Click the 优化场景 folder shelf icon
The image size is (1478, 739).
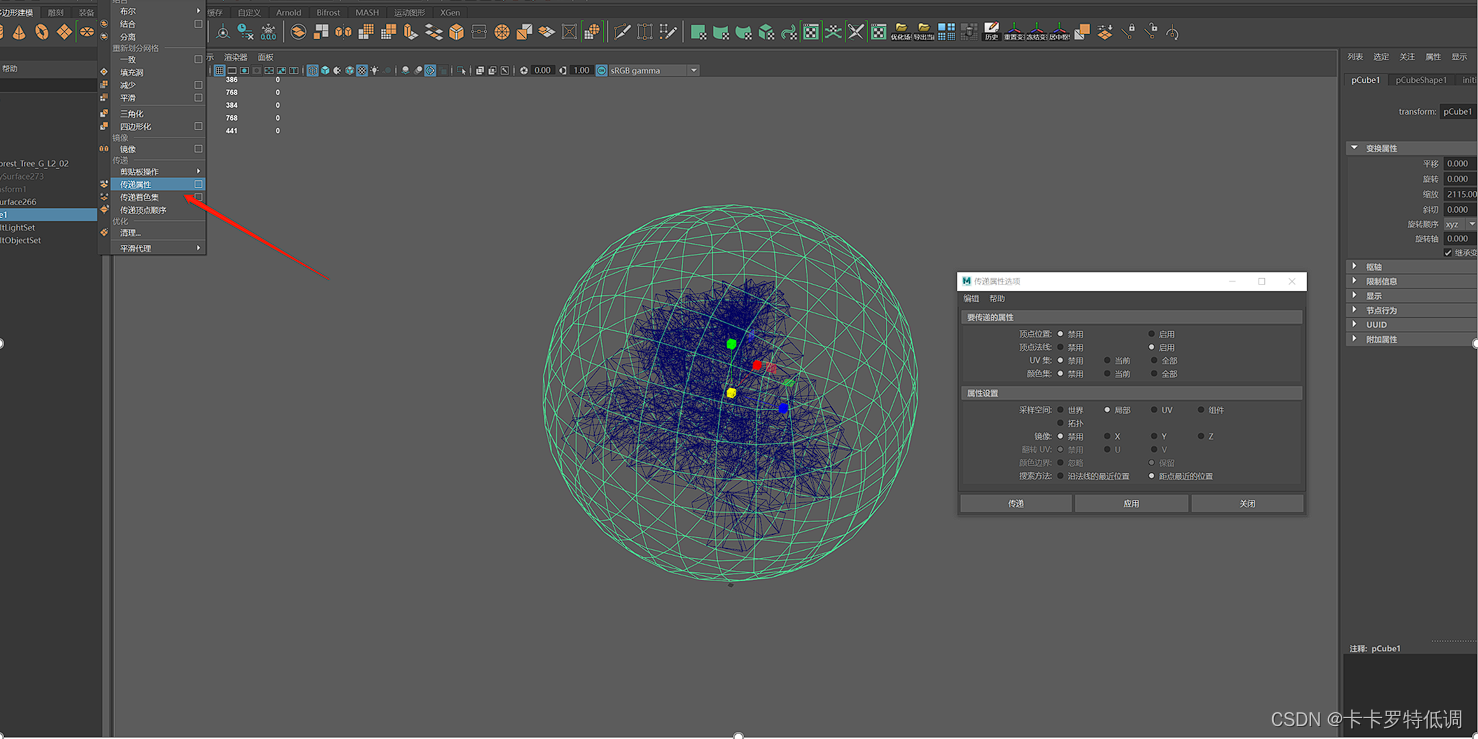(x=900, y=31)
